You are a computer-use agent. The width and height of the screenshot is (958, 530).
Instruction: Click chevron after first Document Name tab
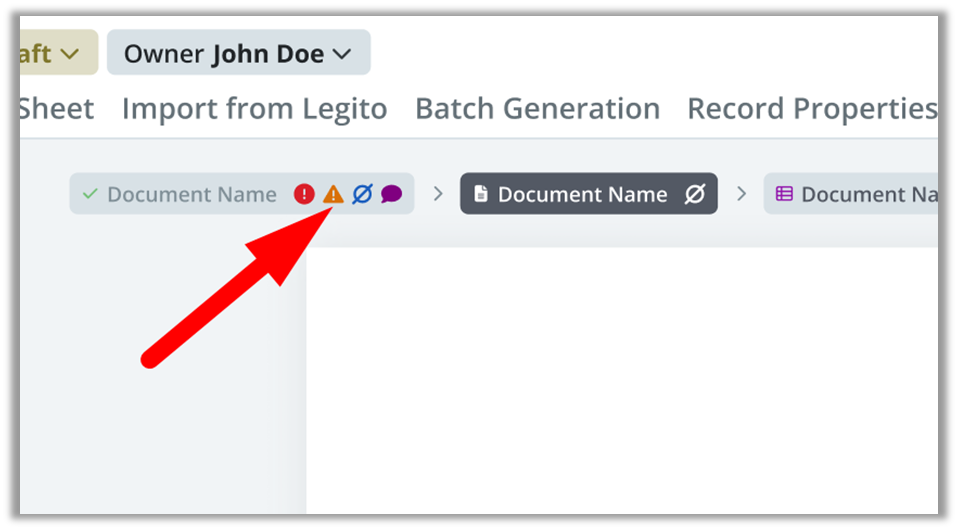437,194
